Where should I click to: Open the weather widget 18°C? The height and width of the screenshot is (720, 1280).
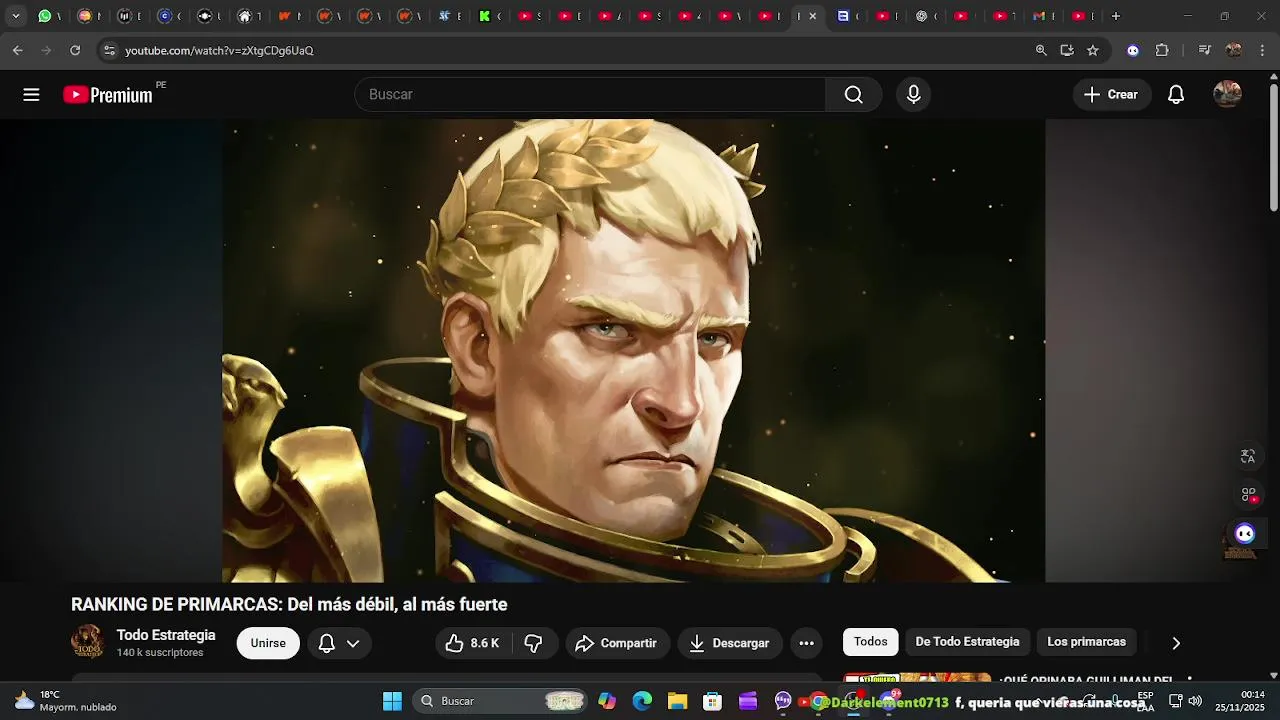[65, 701]
